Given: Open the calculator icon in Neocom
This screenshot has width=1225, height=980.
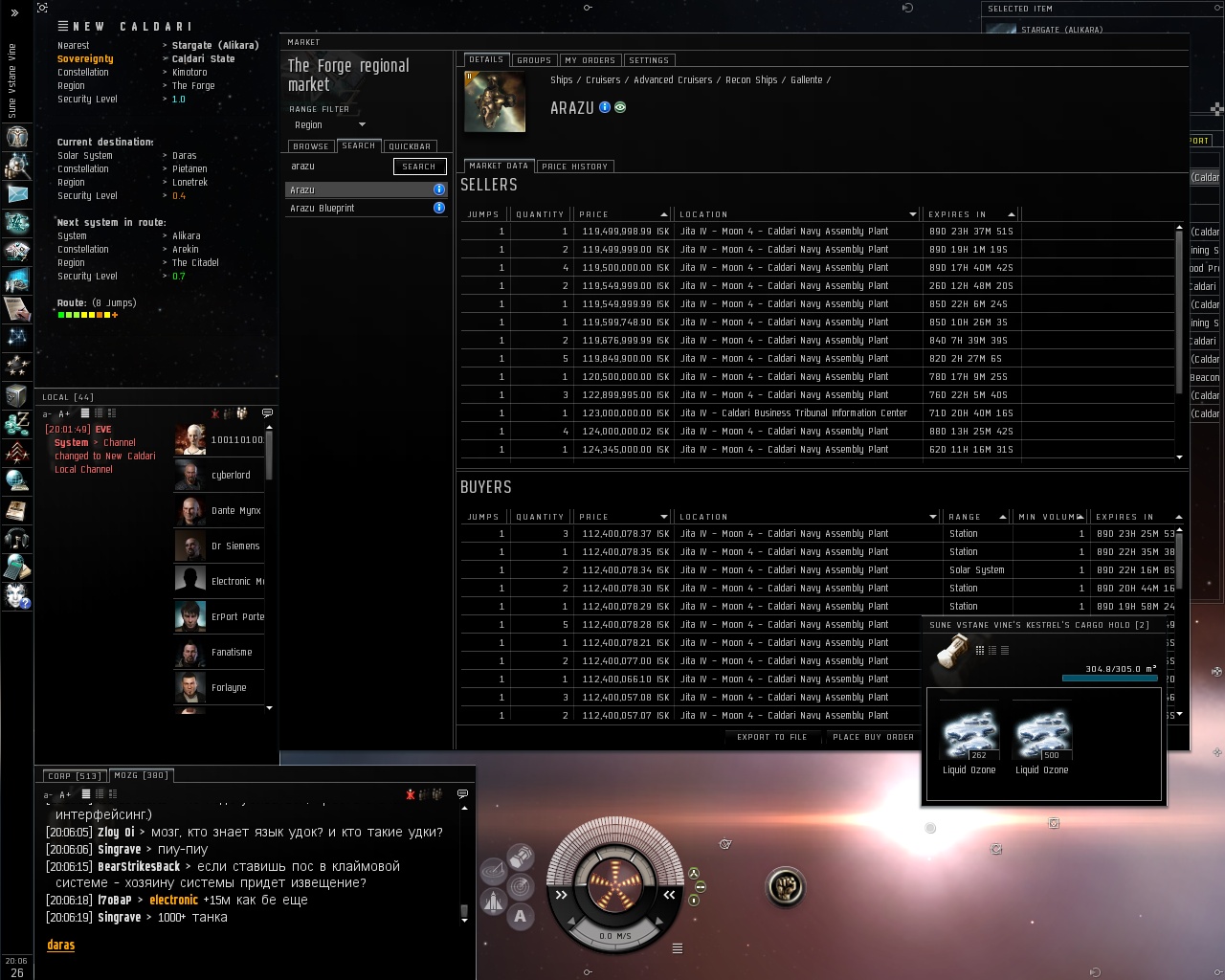Looking at the screenshot, I should click(16, 567).
